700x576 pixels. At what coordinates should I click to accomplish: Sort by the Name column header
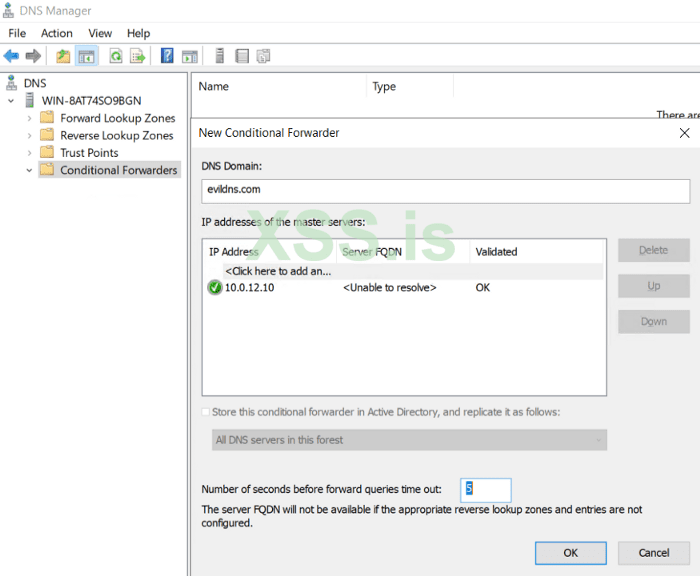click(279, 86)
